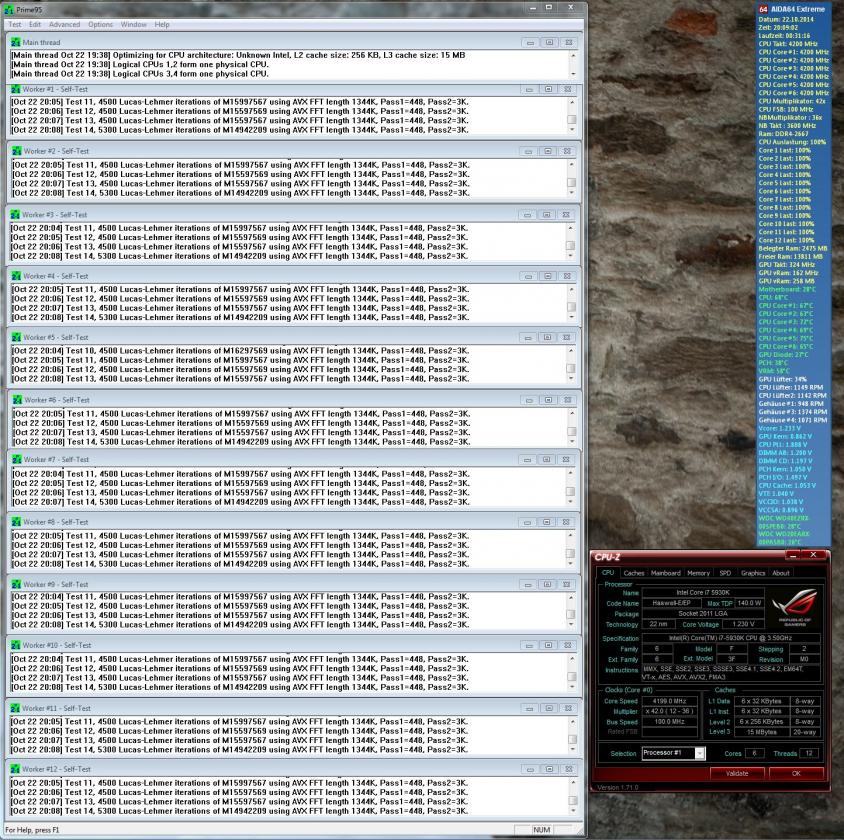
Task: Minimize the Worker #10 Self-Test child window
Action: 529,645
